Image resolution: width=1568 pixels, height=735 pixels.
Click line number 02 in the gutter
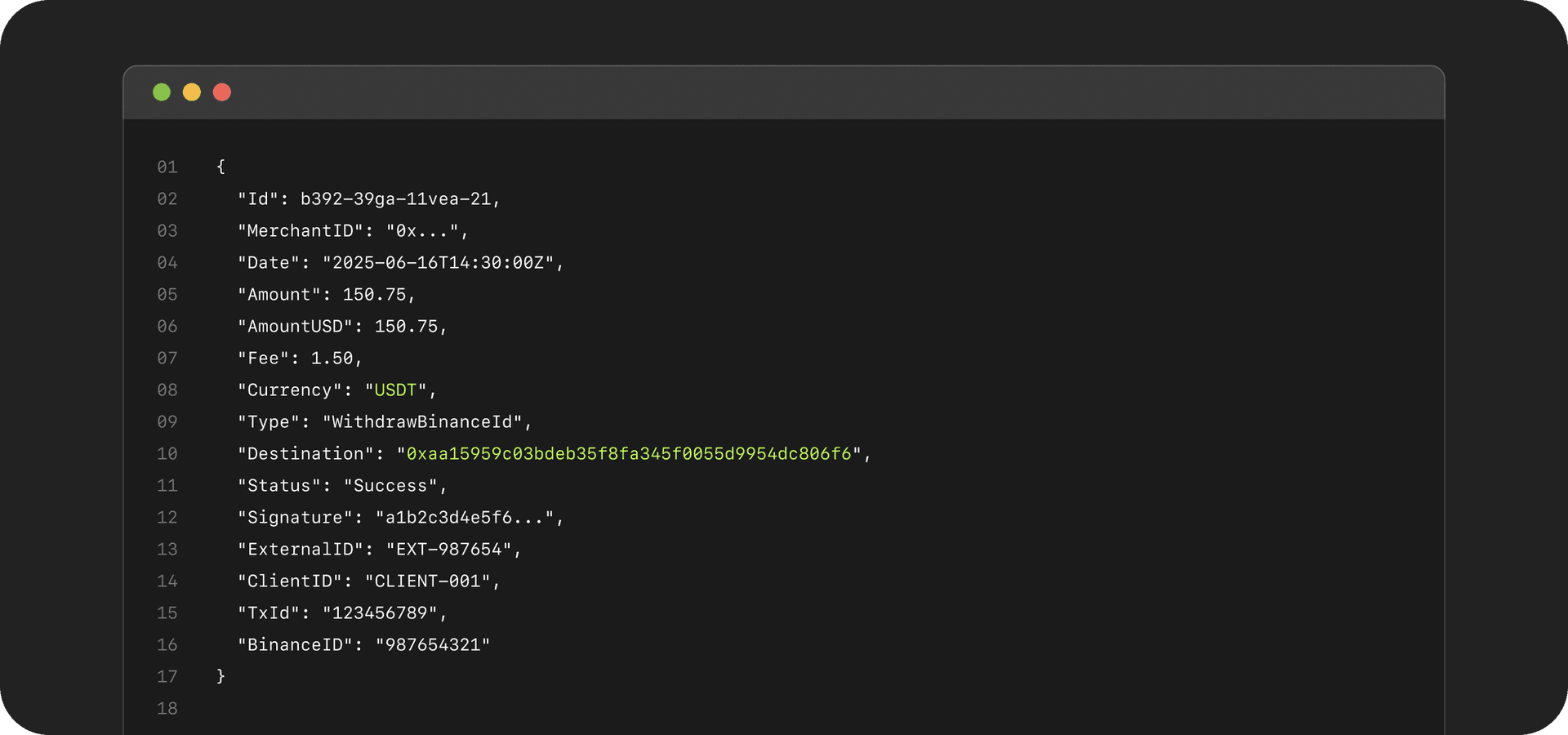tap(167, 199)
